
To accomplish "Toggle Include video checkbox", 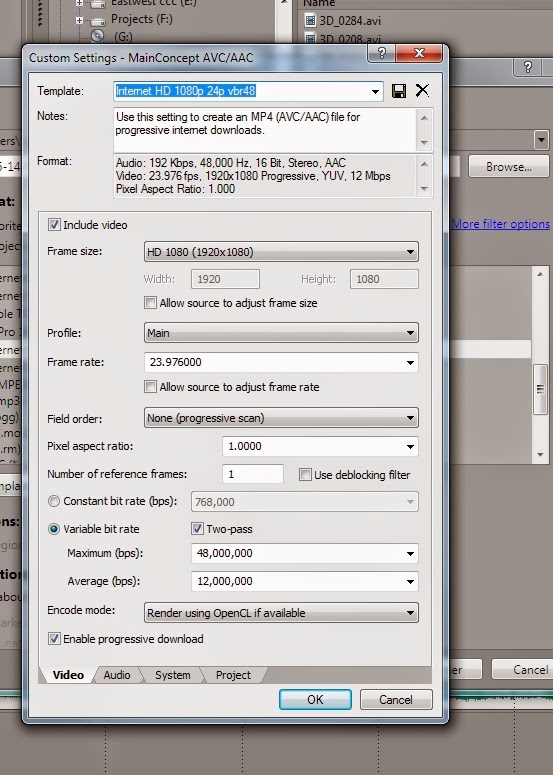I will pos(54,225).
